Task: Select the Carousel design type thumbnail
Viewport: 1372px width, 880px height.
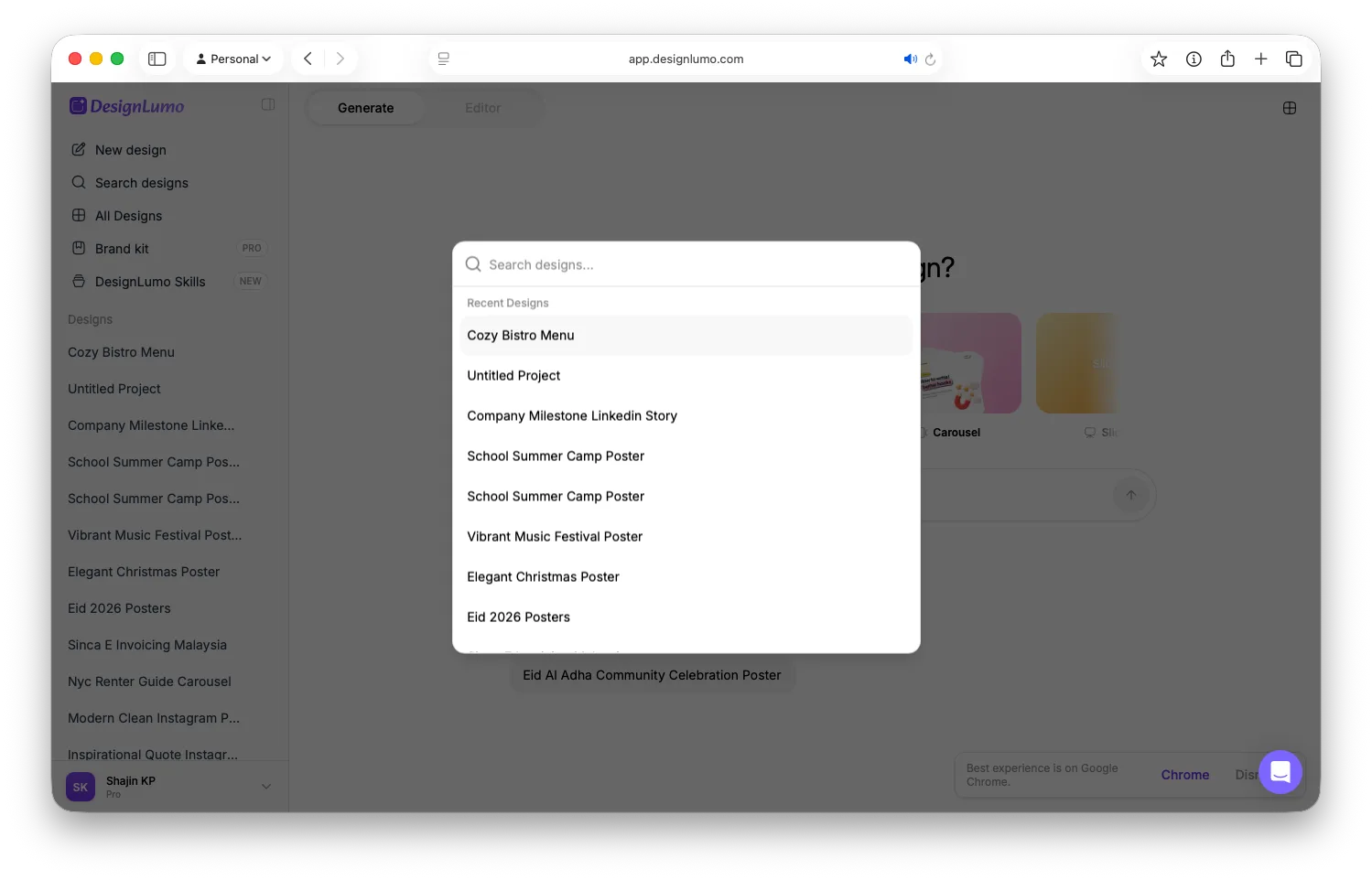Action: click(x=970, y=363)
